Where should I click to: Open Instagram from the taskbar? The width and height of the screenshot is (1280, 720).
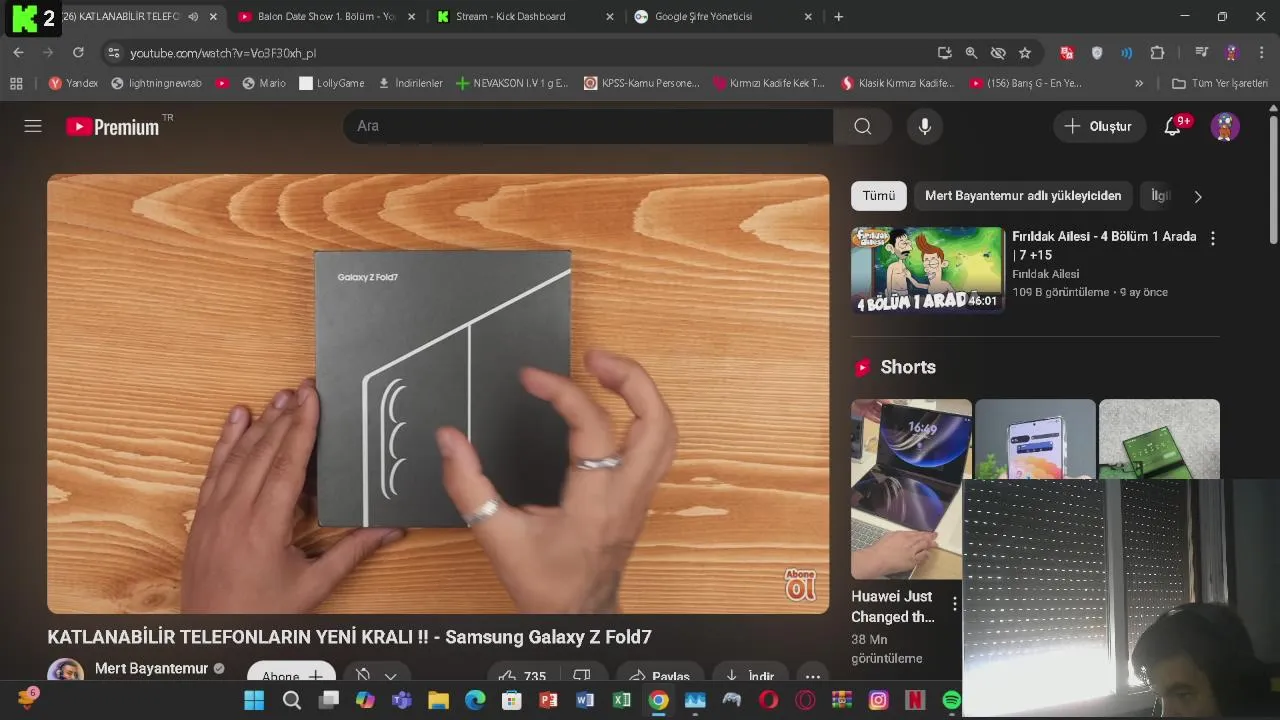click(x=878, y=701)
